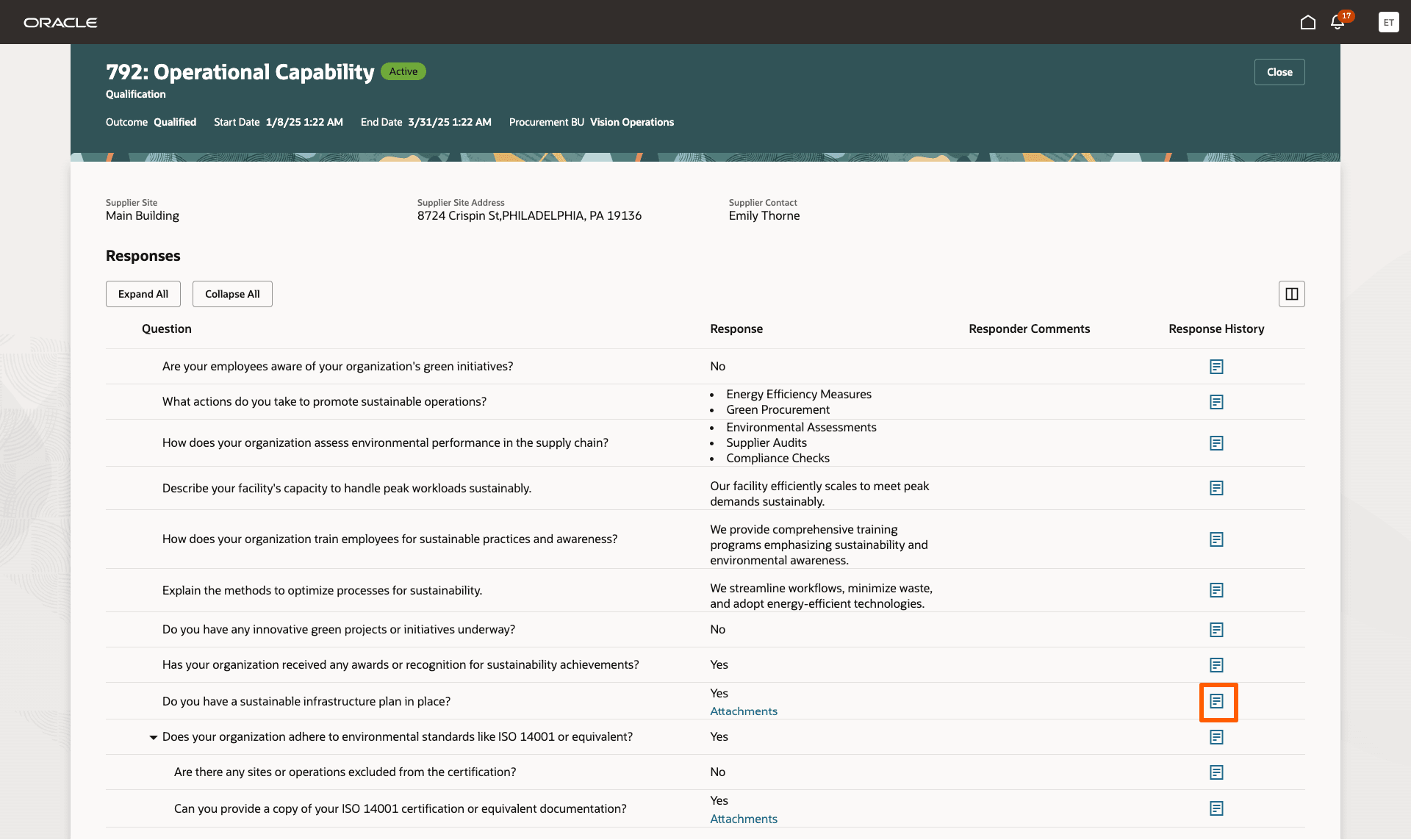
Task: View response history for the sustainable infrastructure plan question
Action: 1217,702
